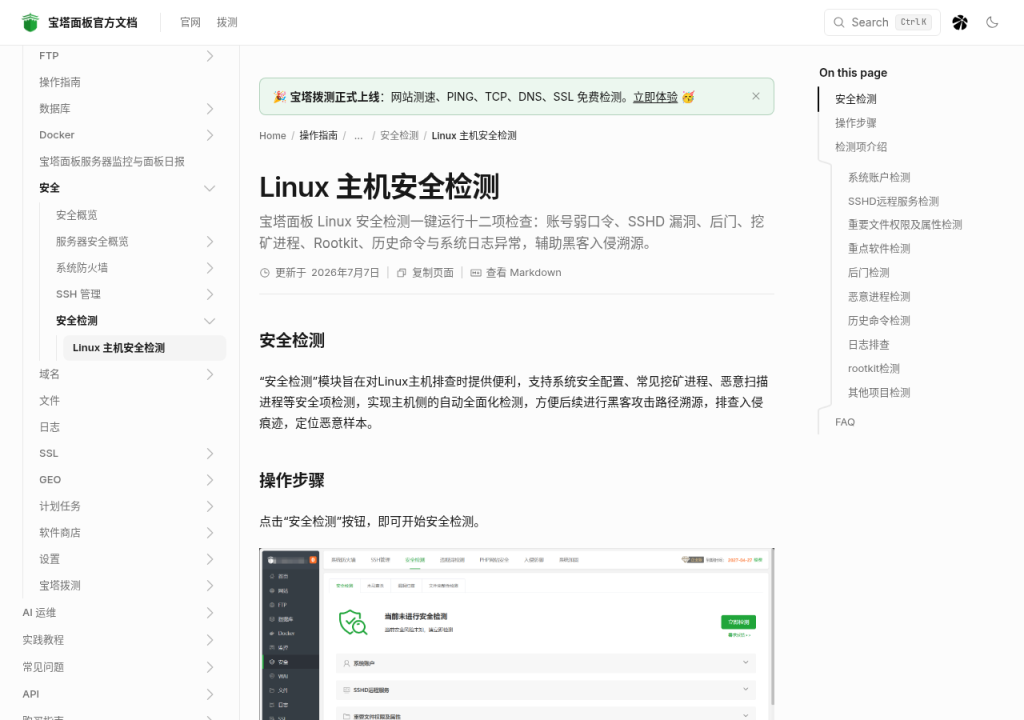Select Linux 主机安全检测 sidebar item
This screenshot has width=1024, height=720.
tap(144, 348)
